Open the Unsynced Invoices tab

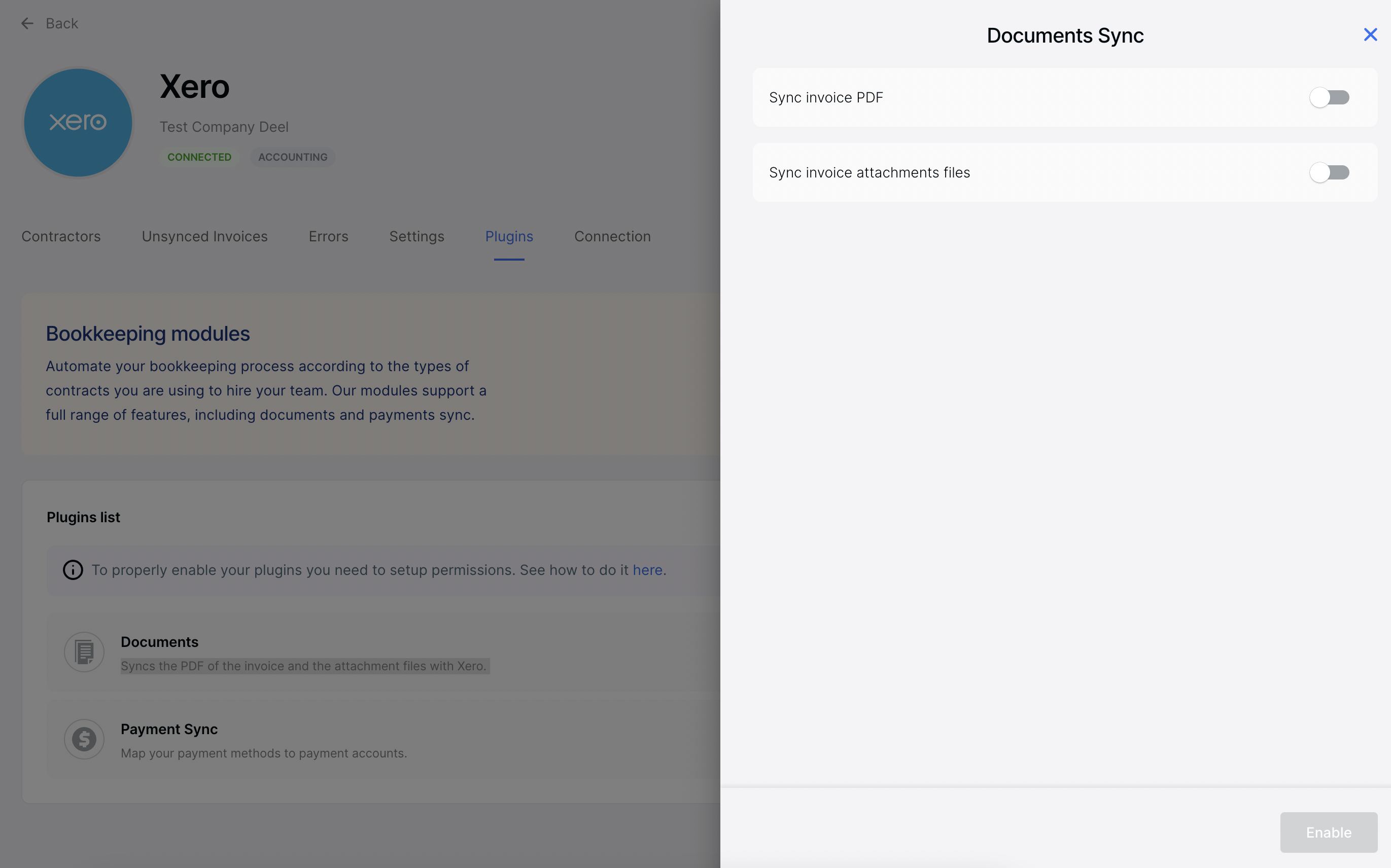[x=204, y=236]
